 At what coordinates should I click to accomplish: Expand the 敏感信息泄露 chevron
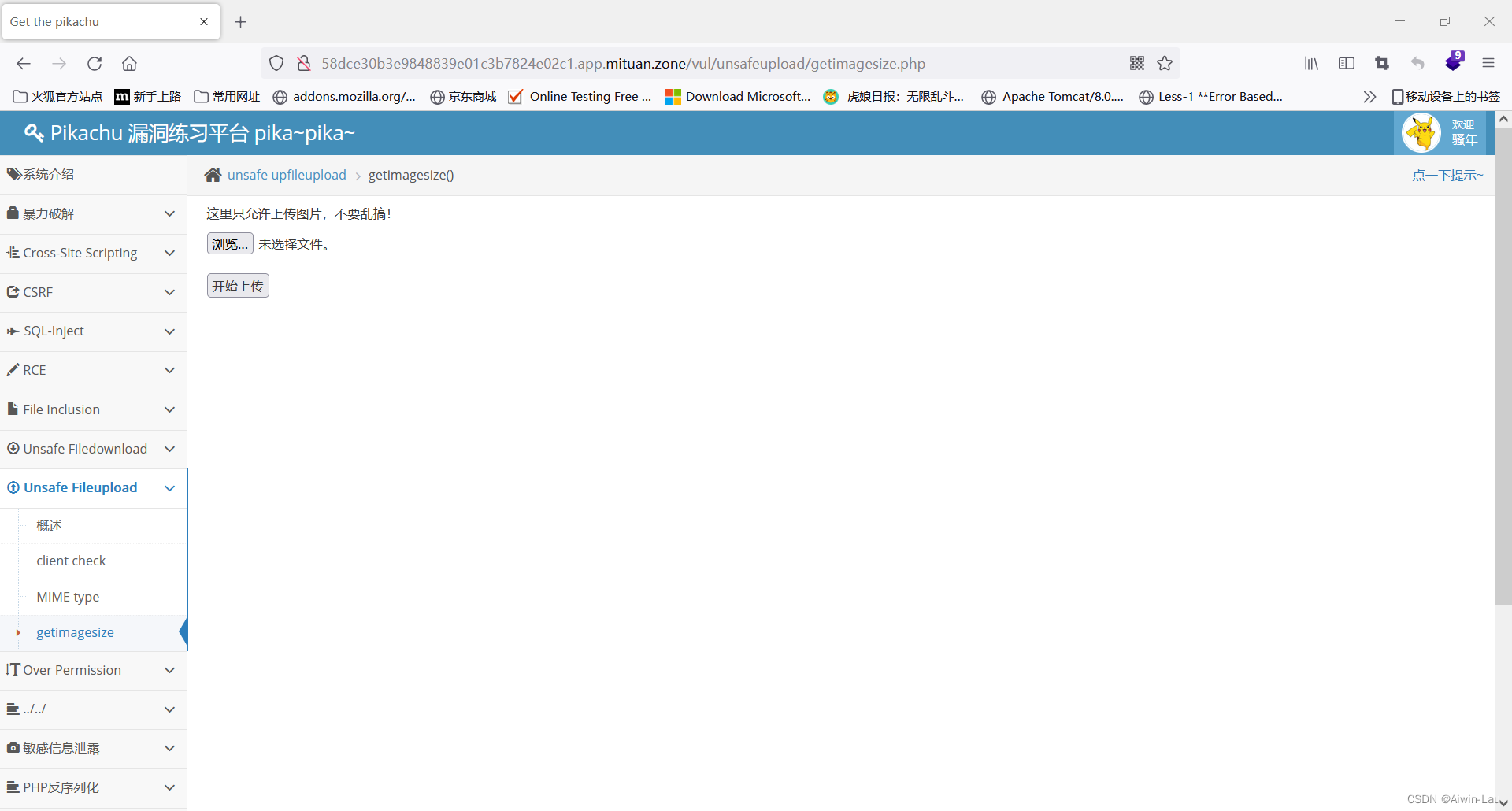tap(169, 748)
